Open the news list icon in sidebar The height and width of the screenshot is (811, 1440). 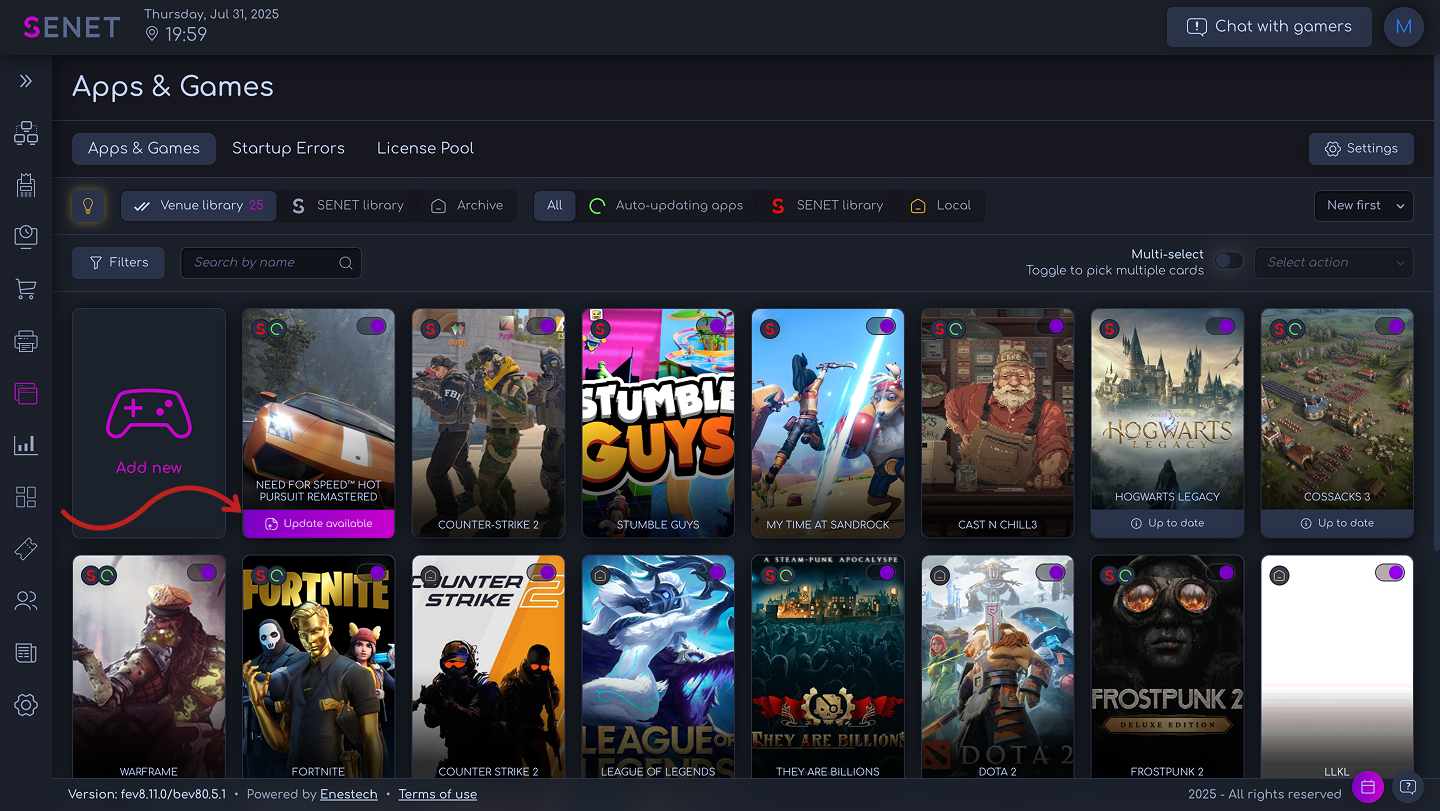26,653
